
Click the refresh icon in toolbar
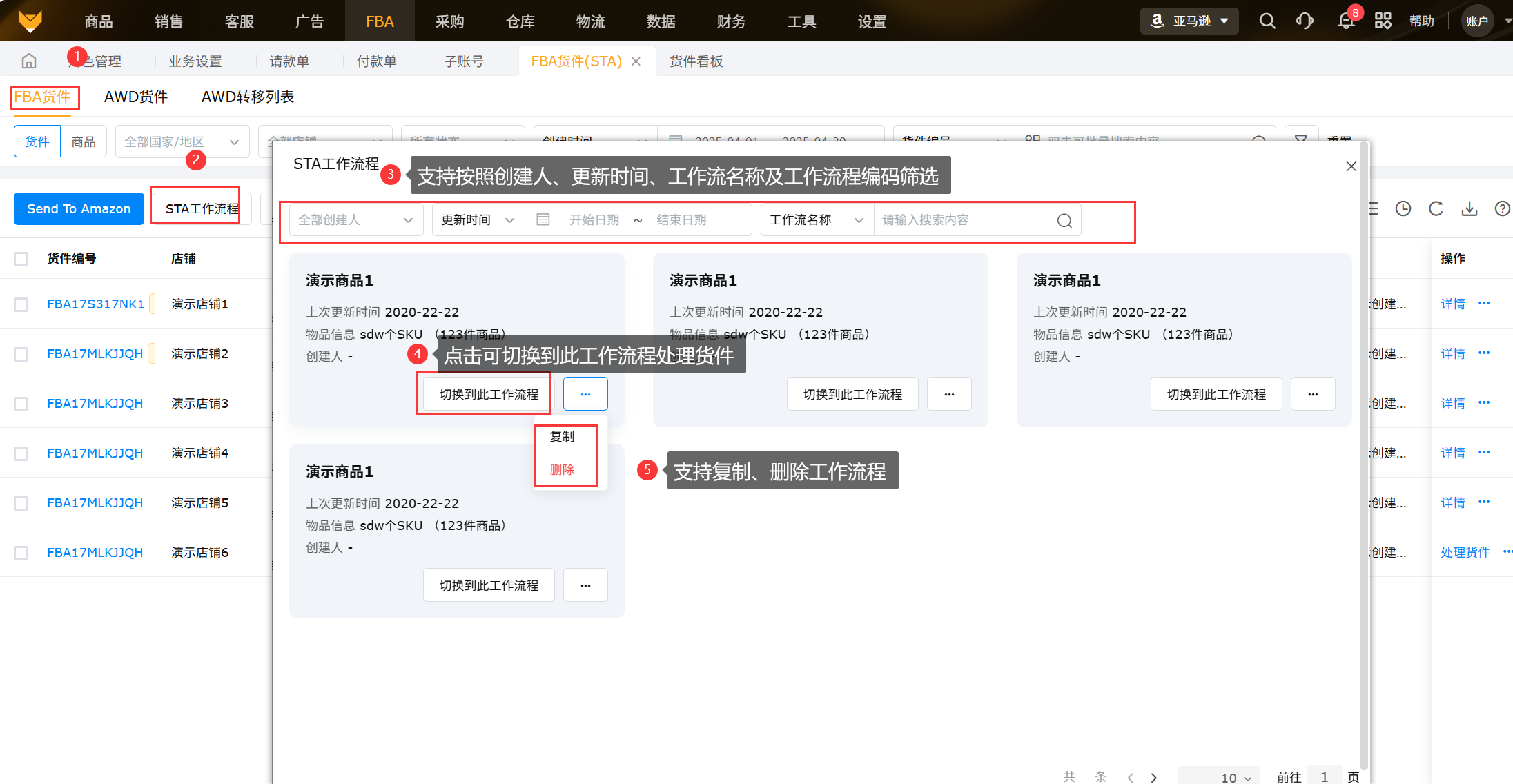(x=1436, y=208)
